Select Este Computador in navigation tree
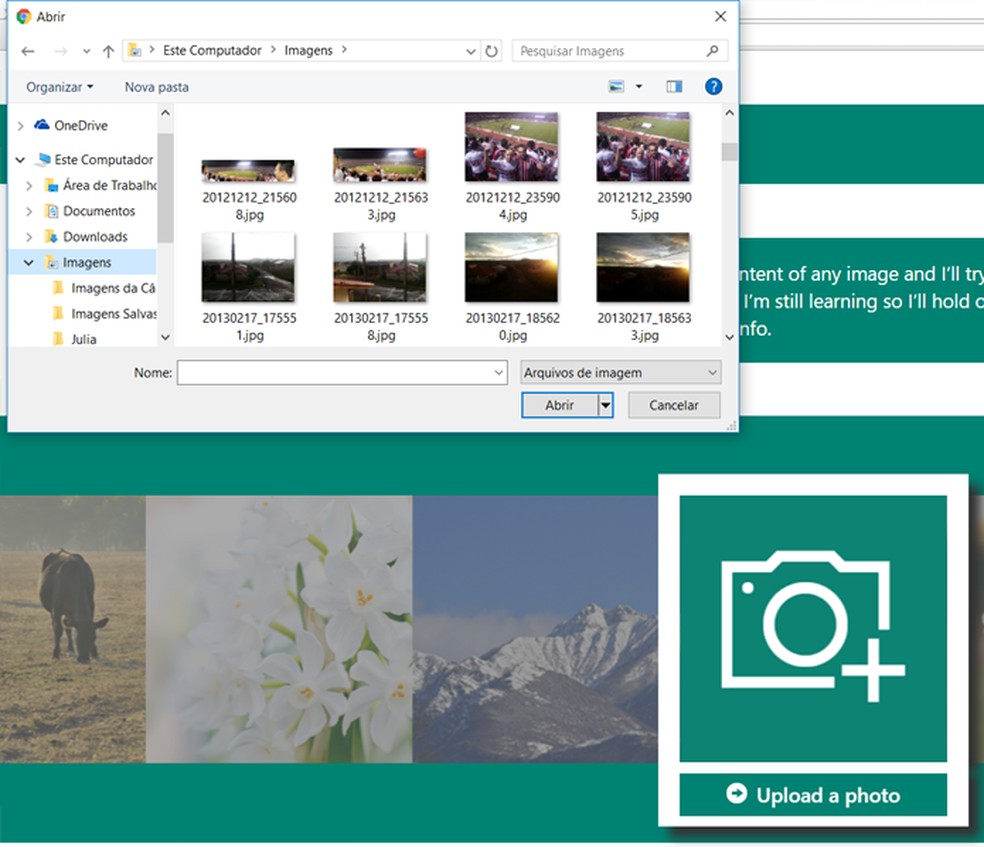 pos(104,160)
